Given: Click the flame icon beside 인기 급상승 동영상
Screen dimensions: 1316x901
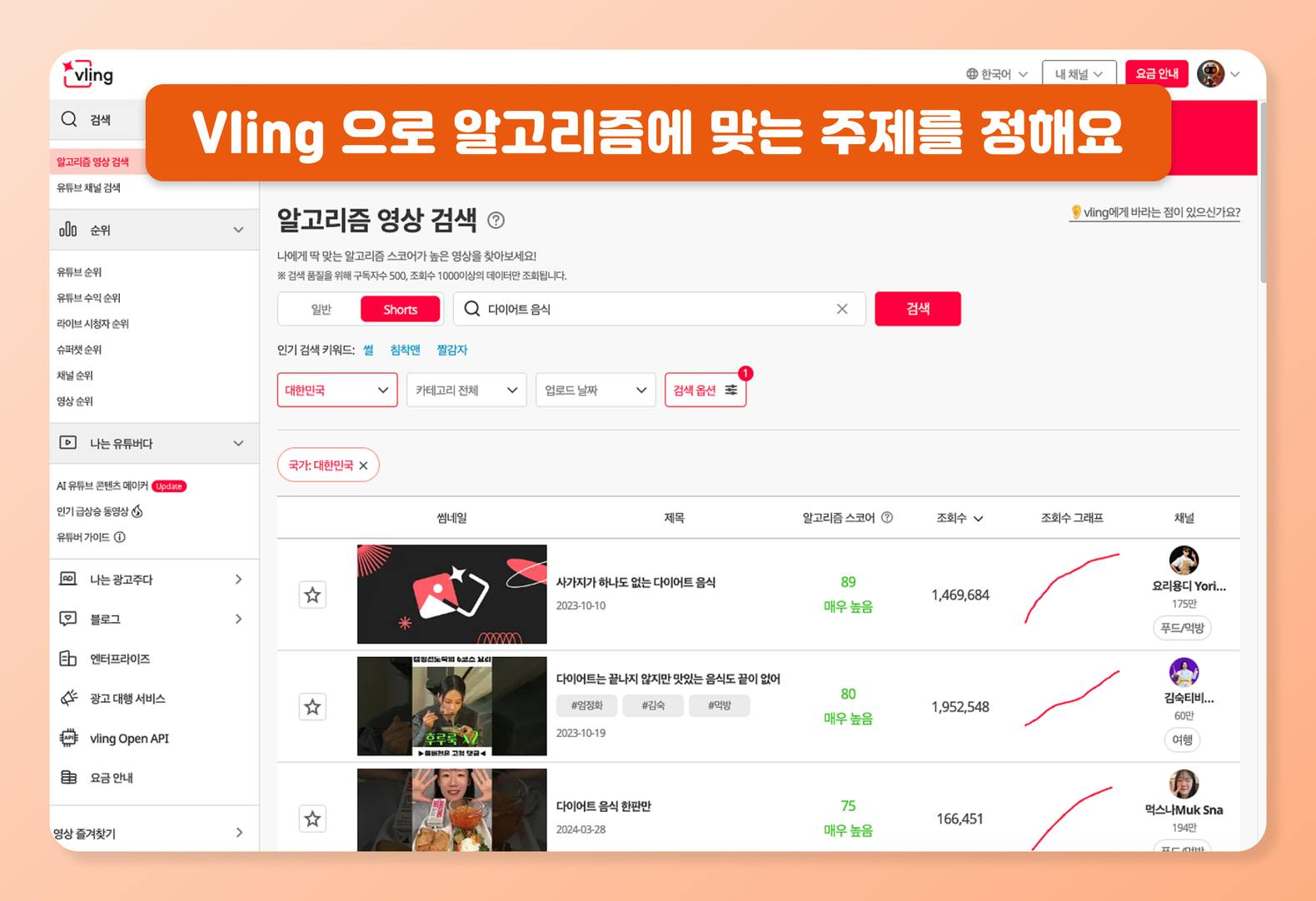Looking at the screenshot, I should (137, 511).
